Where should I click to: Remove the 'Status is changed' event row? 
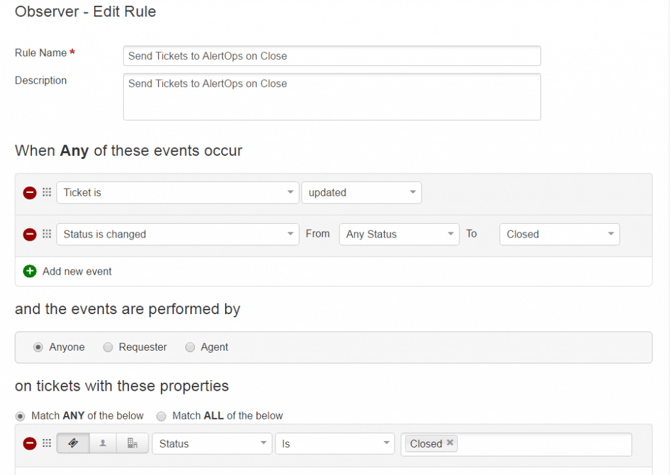30,234
